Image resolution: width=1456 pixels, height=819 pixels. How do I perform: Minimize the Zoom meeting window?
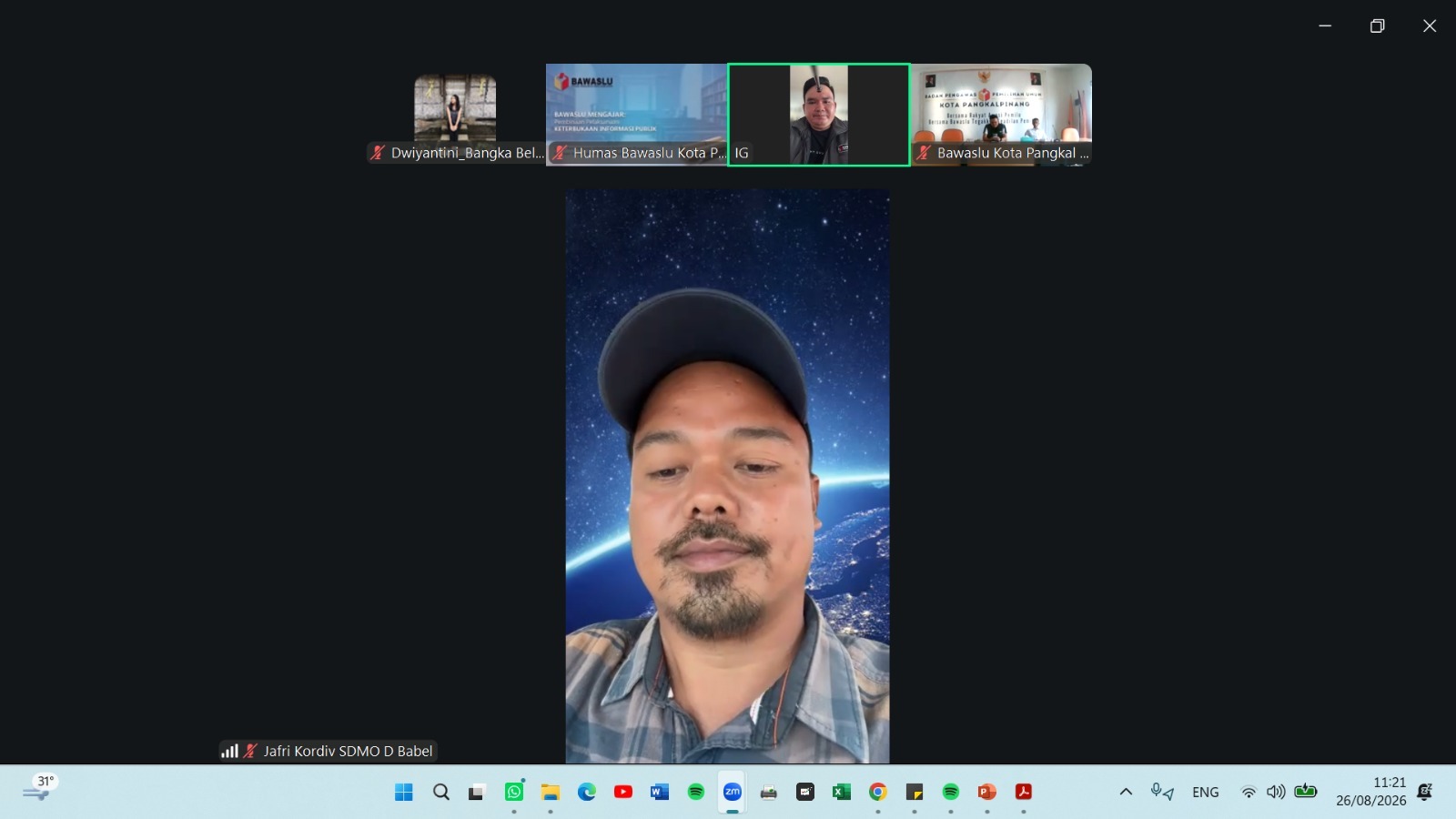coord(1325,25)
